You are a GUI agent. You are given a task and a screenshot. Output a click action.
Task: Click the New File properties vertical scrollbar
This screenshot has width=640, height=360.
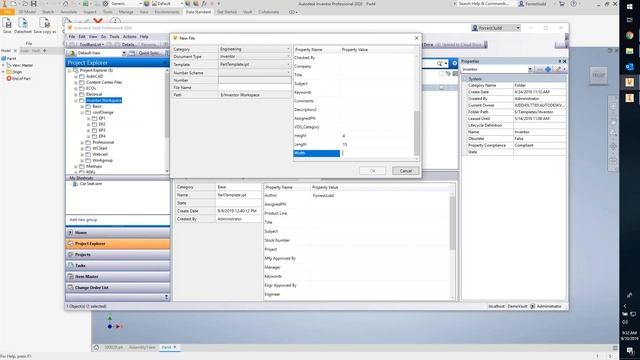[416, 133]
